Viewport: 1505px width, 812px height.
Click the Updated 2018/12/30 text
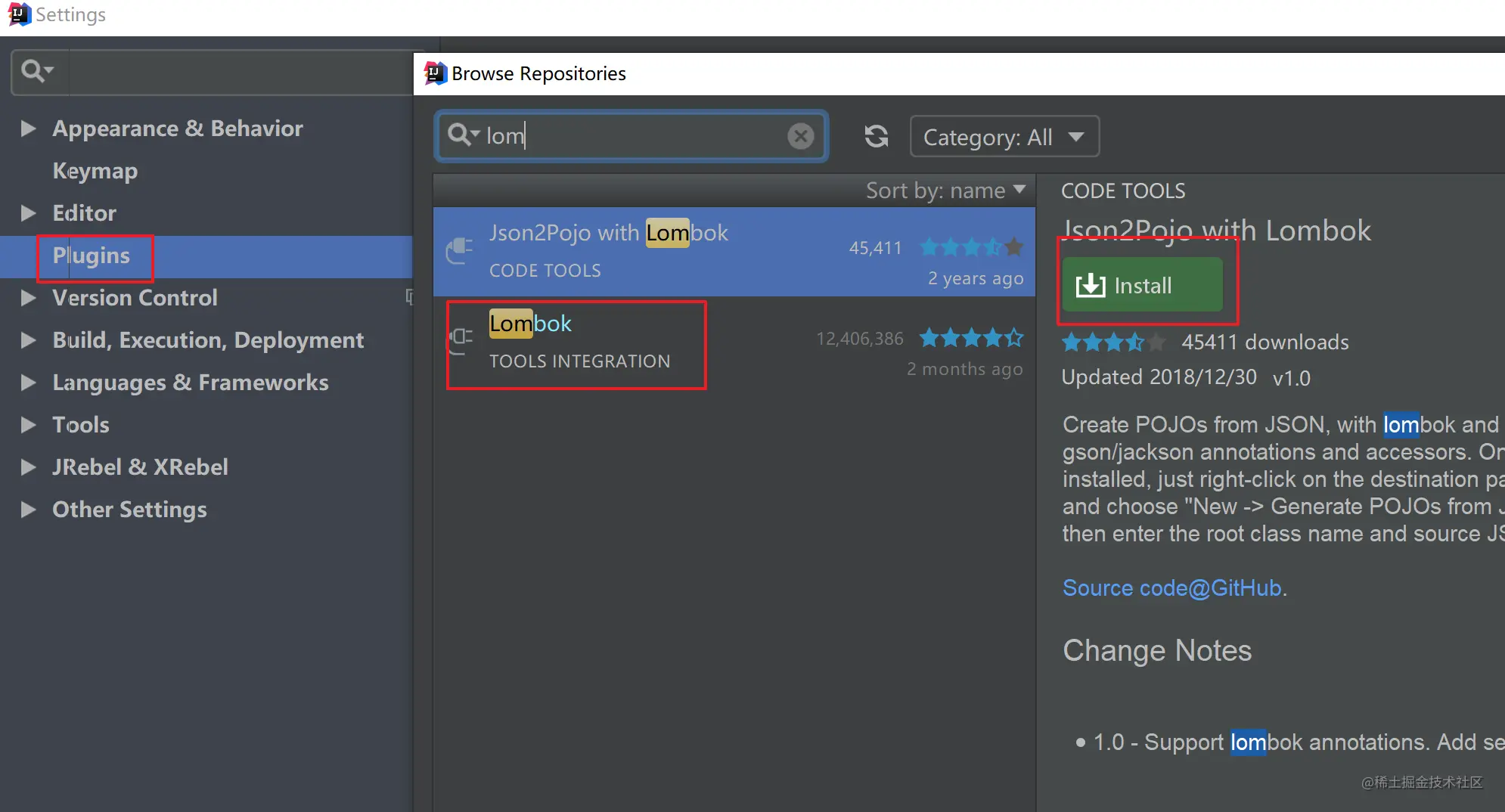coord(1159,377)
